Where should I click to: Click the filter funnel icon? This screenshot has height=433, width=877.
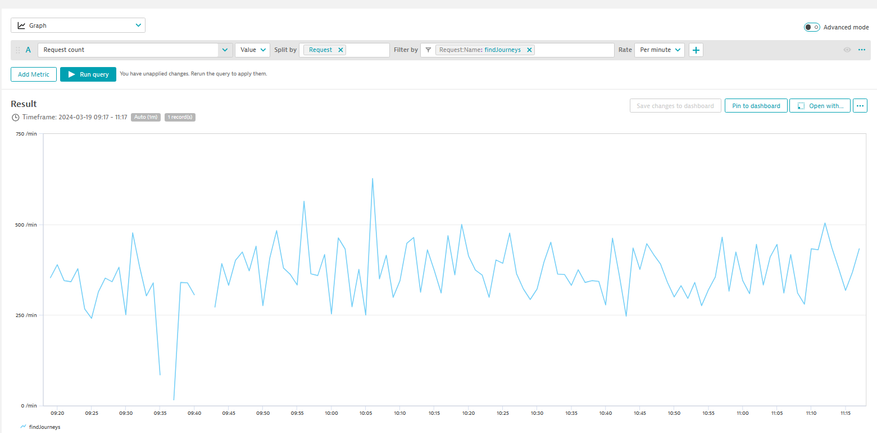click(428, 50)
